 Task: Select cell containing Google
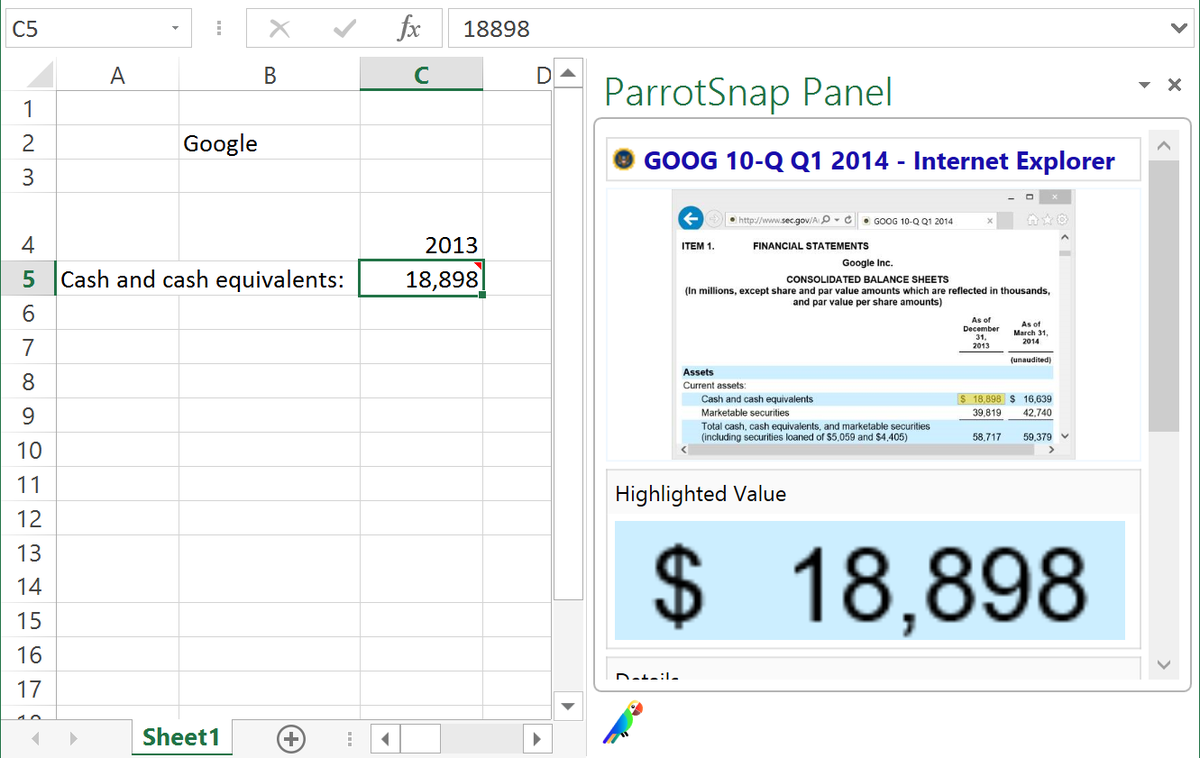point(269,143)
